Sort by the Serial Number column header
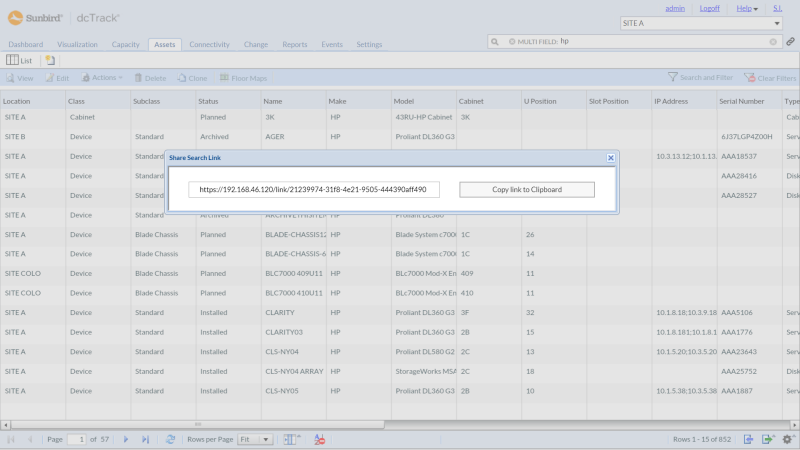The height and width of the screenshot is (450, 800). point(749,101)
